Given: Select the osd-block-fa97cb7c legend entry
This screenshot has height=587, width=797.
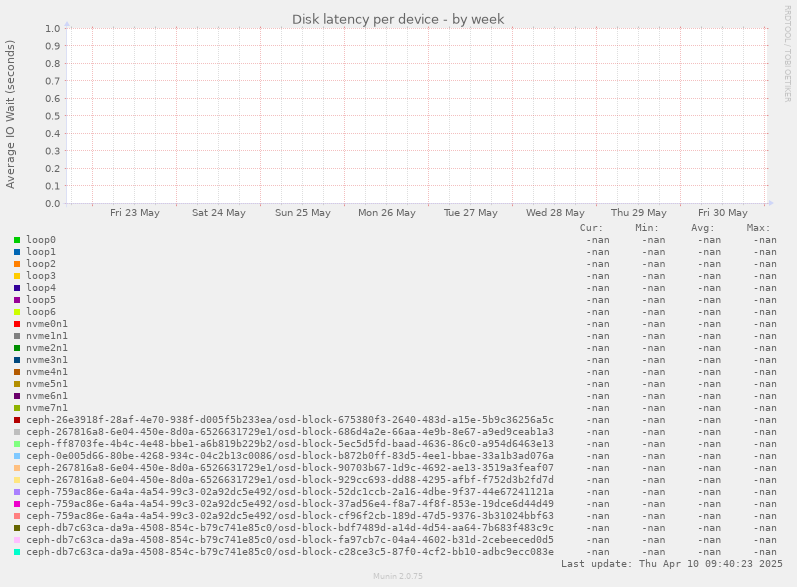Looking at the screenshot, I should click(290, 540).
